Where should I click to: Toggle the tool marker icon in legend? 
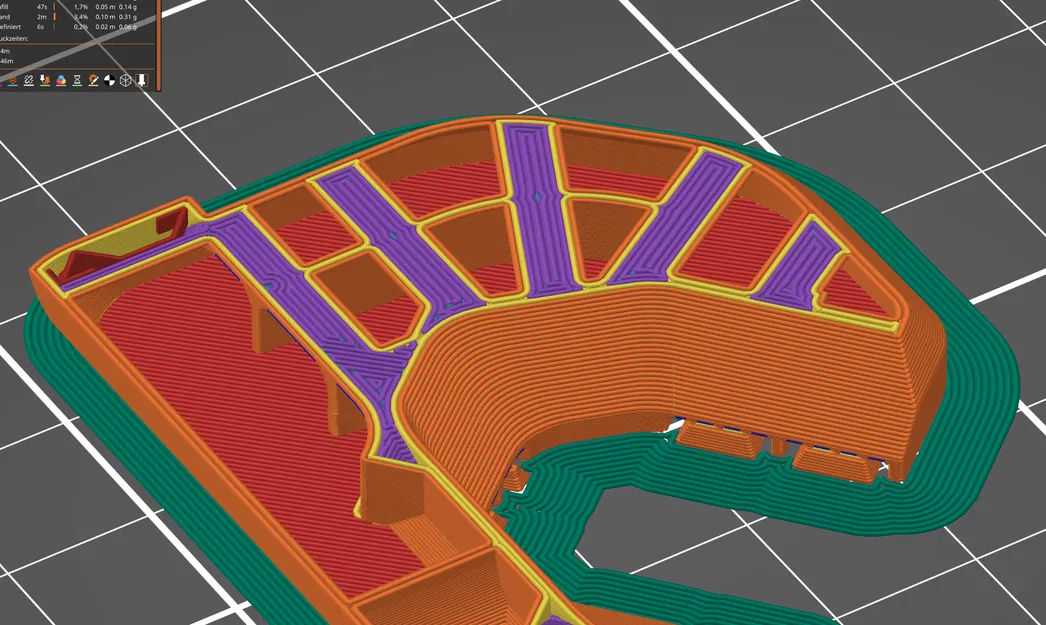141,80
